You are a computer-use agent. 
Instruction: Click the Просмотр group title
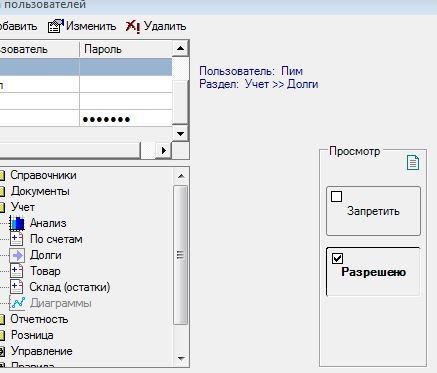(355, 151)
